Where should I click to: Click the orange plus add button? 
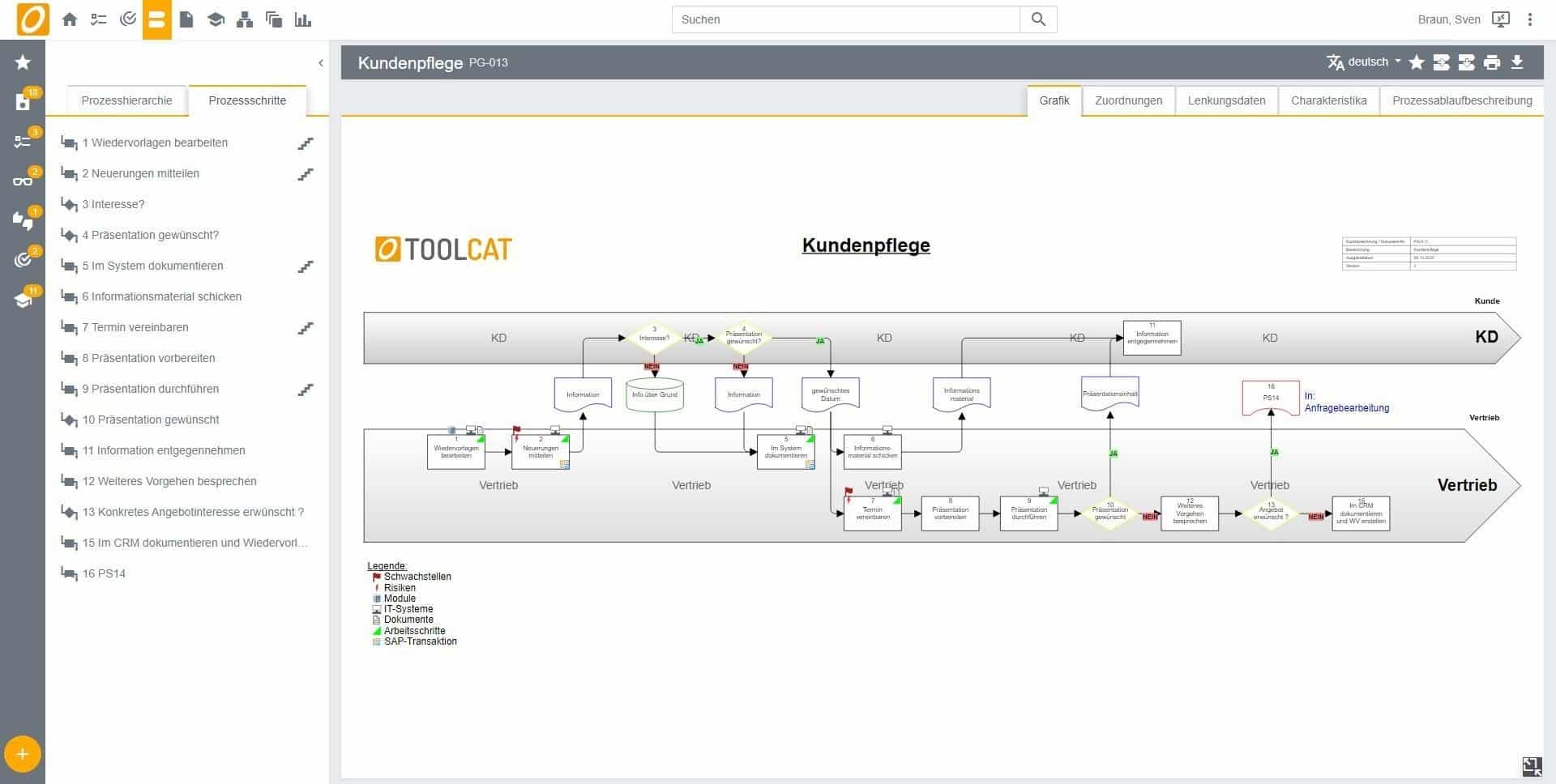pyautogui.click(x=23, y=754)
